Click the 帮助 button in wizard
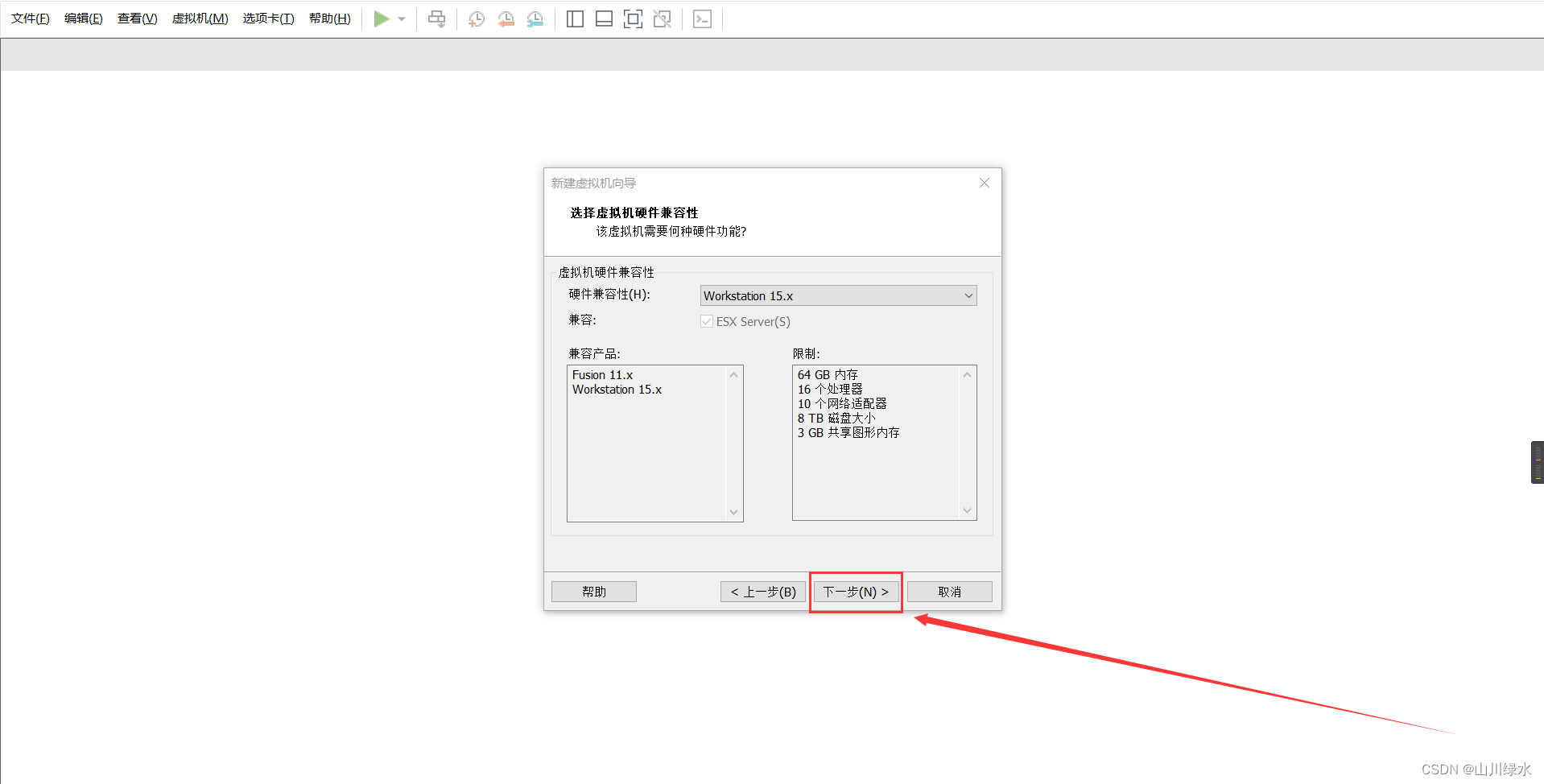The width and height of the screenshot is (1544, 784). click(x=594, y=592)
